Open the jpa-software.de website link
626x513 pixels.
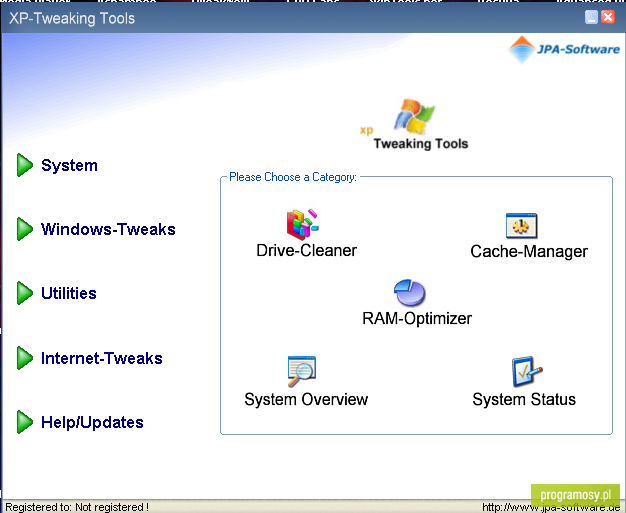pyautogui.click(x=551, y=507)
